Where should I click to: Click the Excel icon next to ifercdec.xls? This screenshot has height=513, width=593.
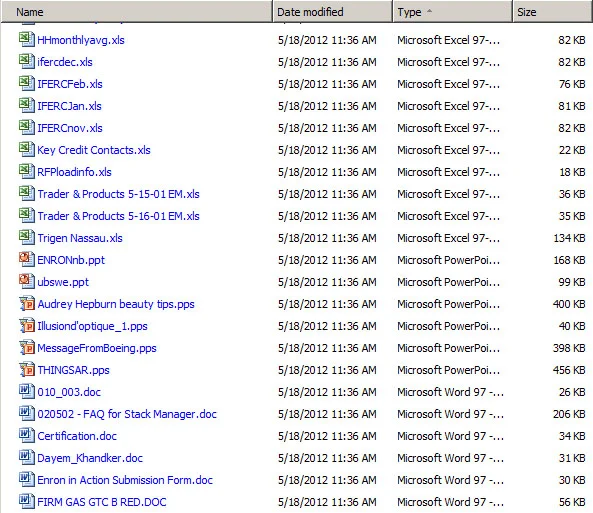[x=26, y=61]
